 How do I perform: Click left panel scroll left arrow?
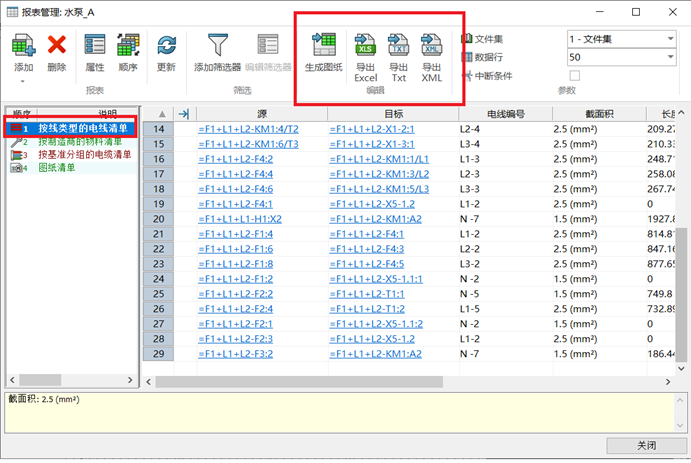tap(12, 380)
